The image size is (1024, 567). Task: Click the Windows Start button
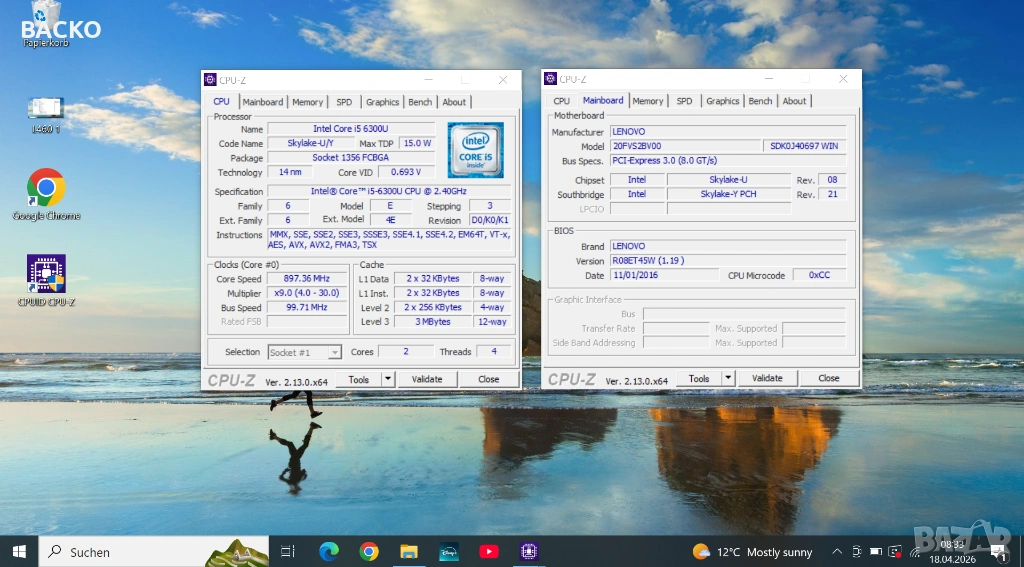[x=19, y=551]
